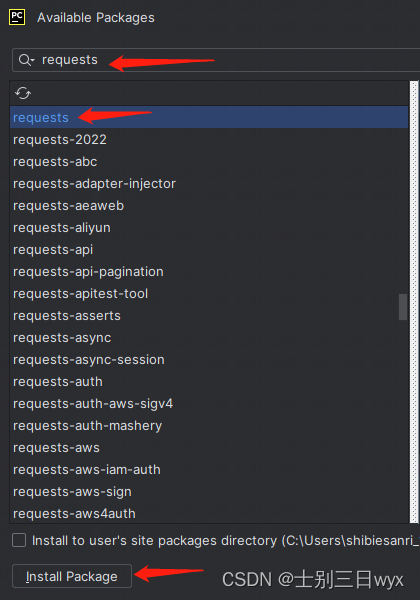The width and height of the screenshot is (420, 600).
Task: Select requests-asserts package
Action: click(209, 316)
